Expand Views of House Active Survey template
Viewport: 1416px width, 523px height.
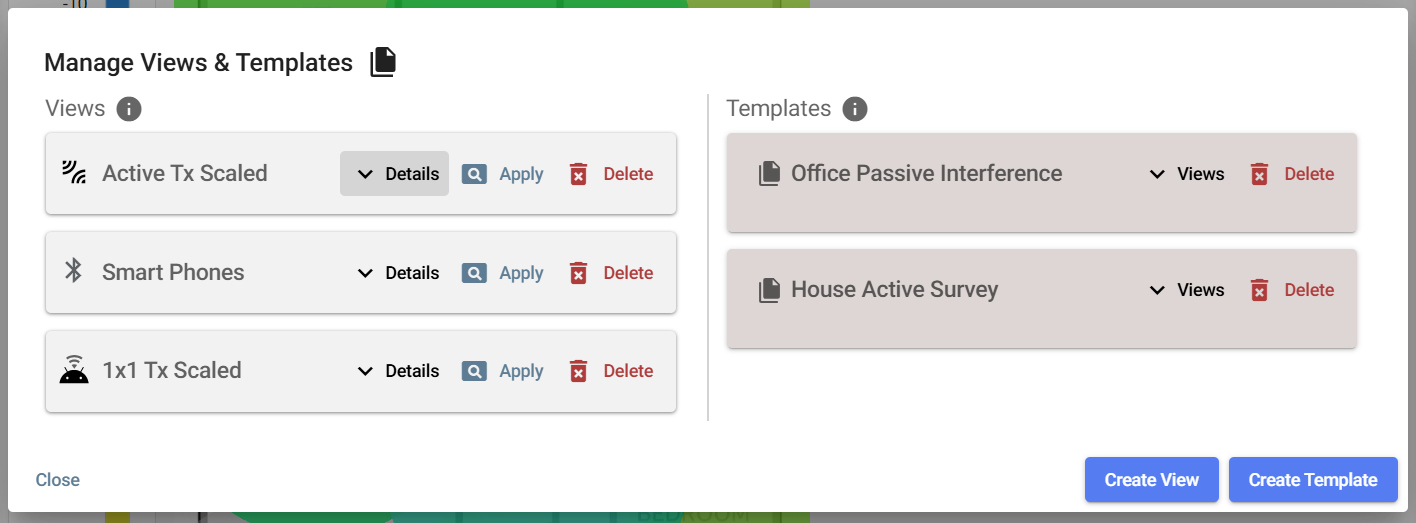tap(1186, 290)
